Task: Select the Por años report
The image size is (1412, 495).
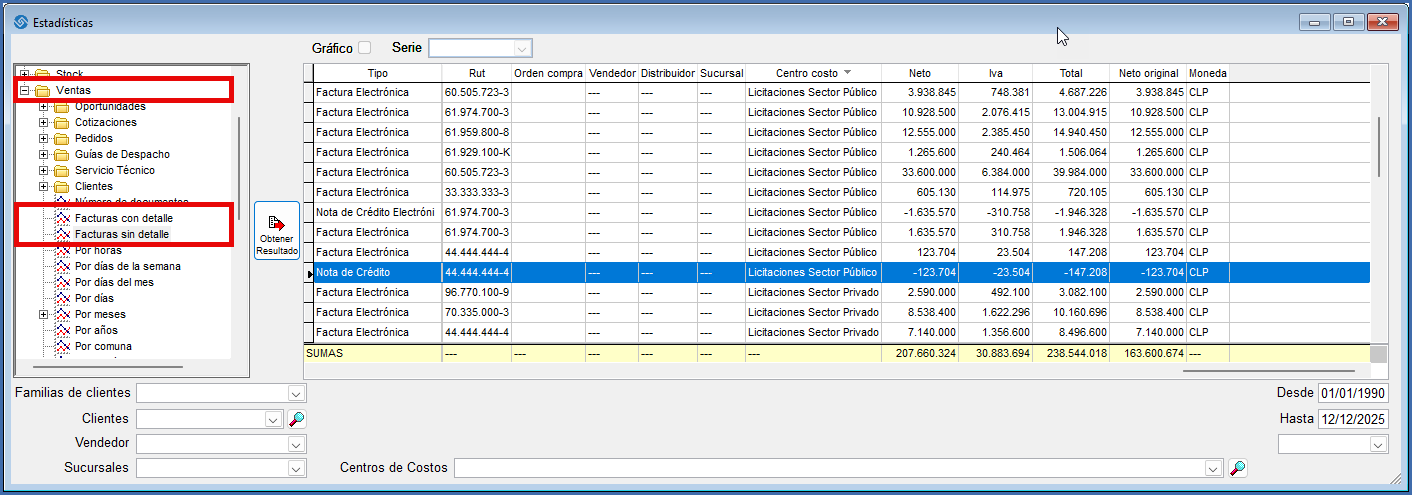Action: pyautogui.click(x=96, y=330)
